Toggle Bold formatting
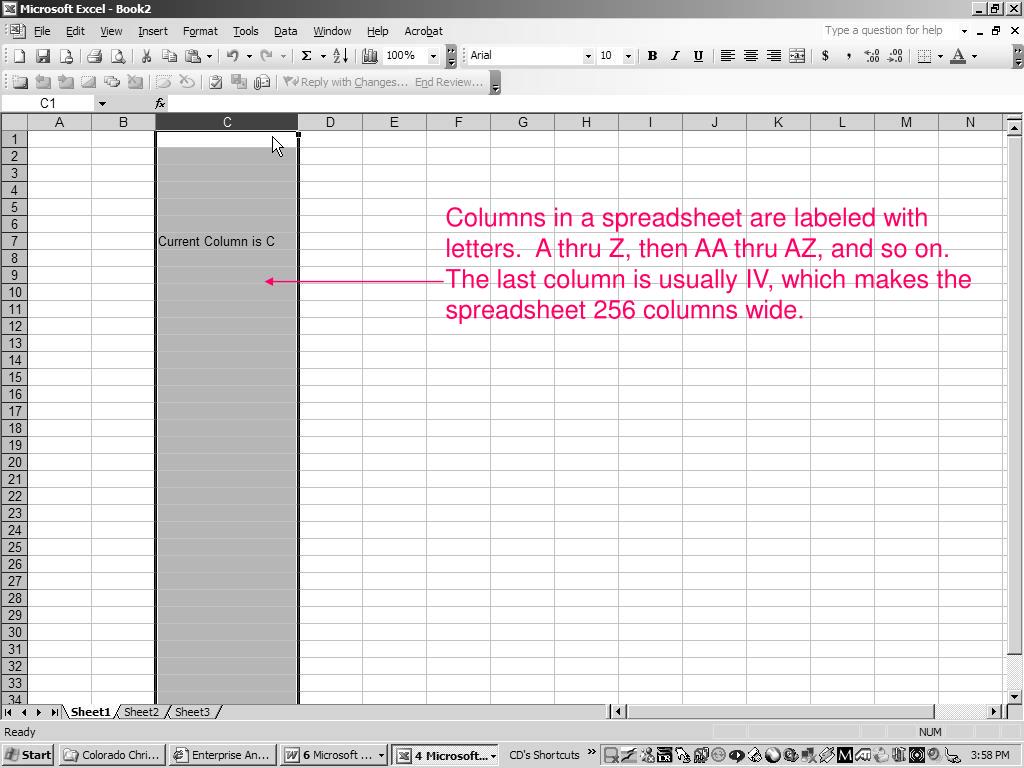This screenshot has width=1024, height=768. pos(652,56)
